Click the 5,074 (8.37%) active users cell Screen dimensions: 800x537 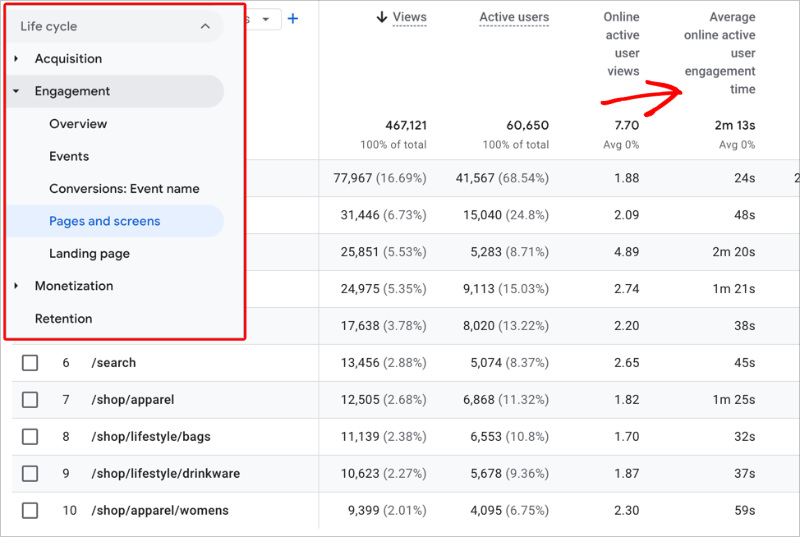(x=510, y=363)
